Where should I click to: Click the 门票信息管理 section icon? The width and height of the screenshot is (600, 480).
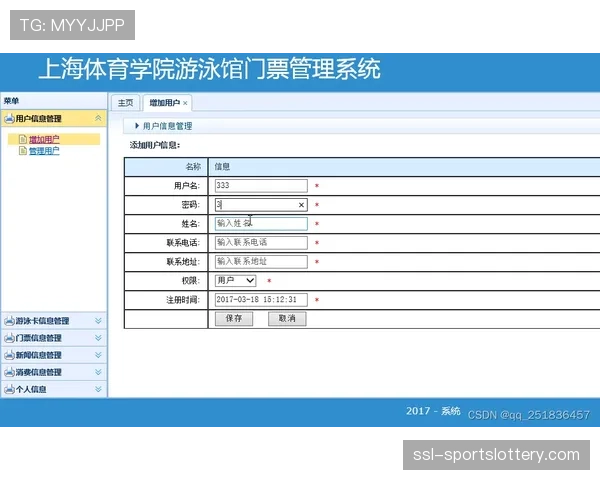pos(9,338)
